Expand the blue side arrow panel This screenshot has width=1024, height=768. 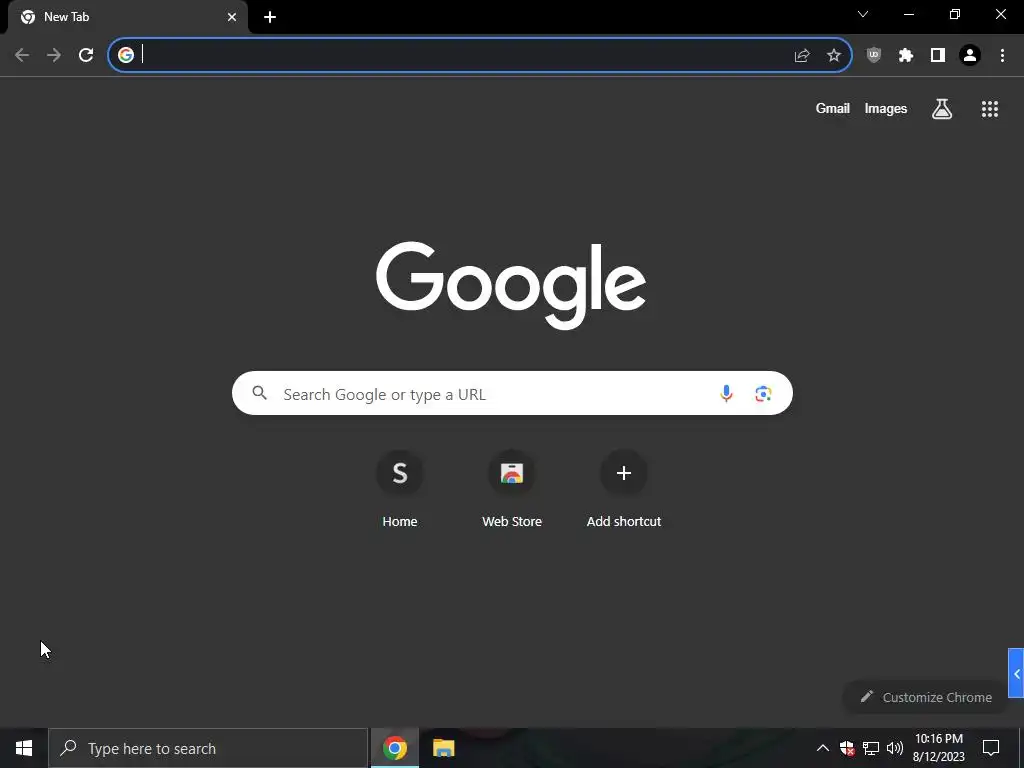tap(1016, 673)
